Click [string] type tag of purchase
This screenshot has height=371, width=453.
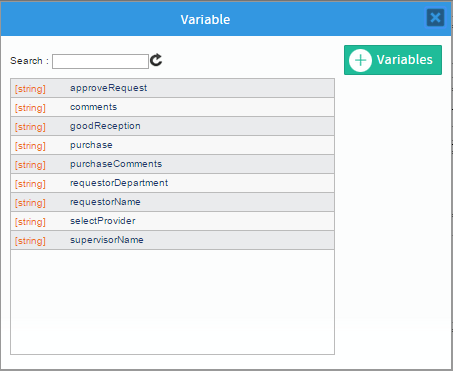pyautogui.click(x=30, y=146)
